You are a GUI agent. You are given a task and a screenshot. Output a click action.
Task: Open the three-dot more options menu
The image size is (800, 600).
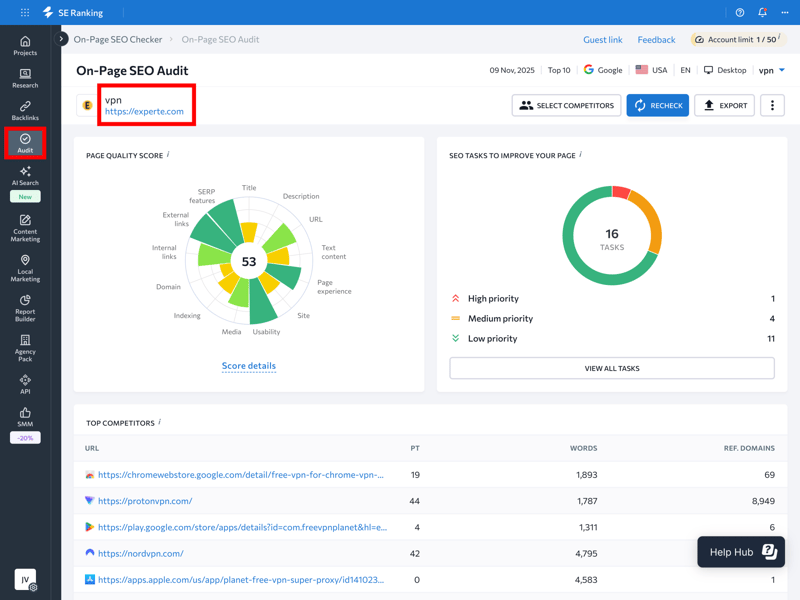coord(772,105)
